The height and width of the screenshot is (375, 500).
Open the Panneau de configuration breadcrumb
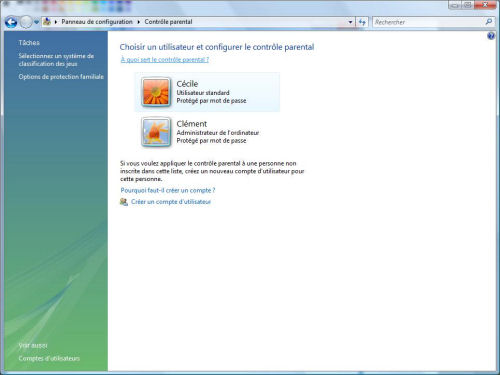pyautogui.click(x=97, y=22)
